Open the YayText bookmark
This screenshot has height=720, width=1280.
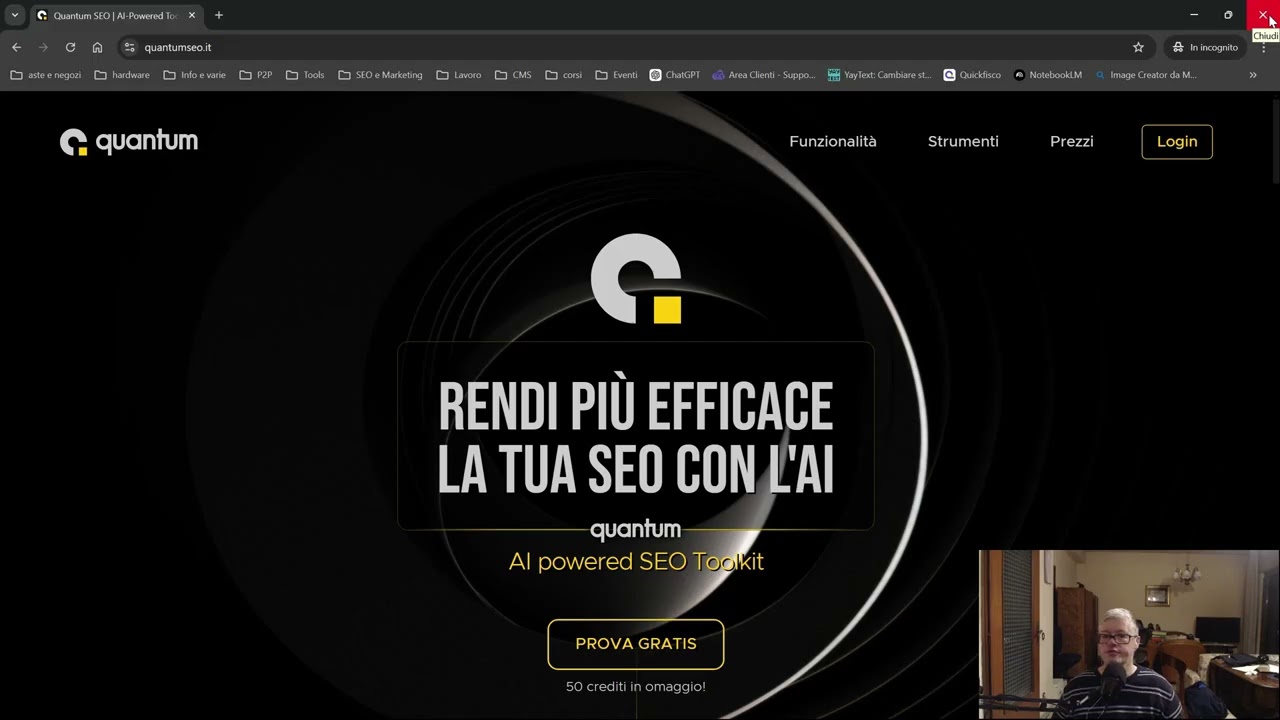[x=880, y=75]
